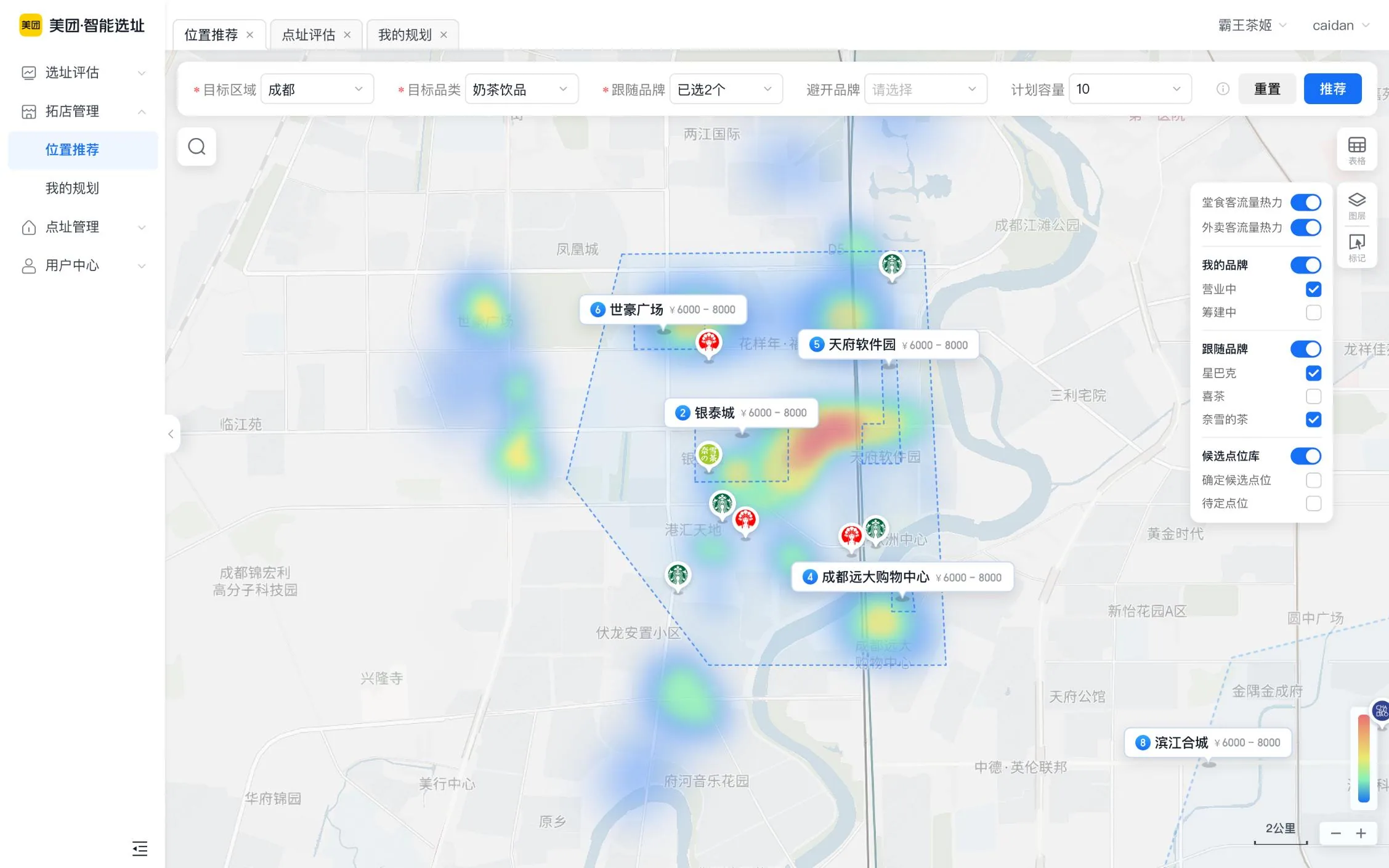Click the 重置 reset button
The height and width of the screenshot is (868, 1389).
(1267, 89)
